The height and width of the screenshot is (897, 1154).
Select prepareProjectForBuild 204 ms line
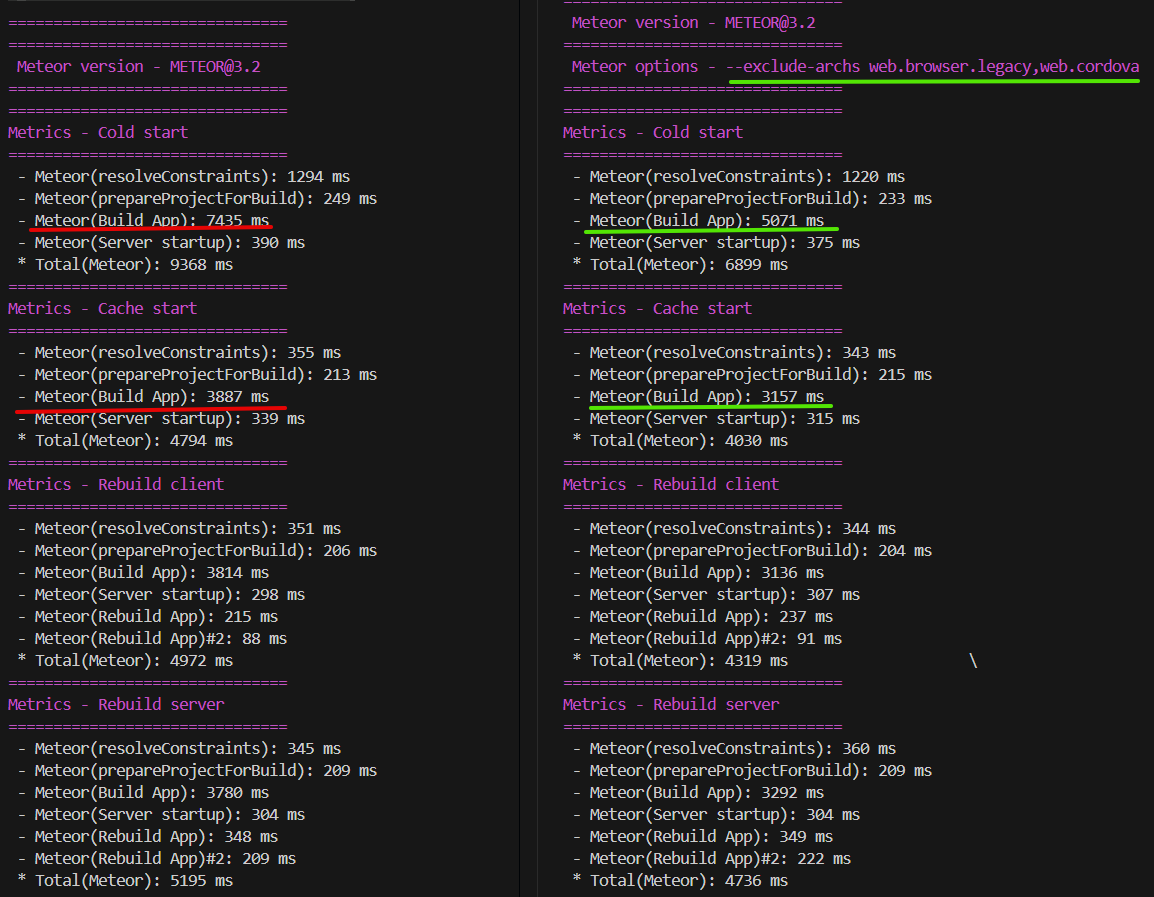752,550
